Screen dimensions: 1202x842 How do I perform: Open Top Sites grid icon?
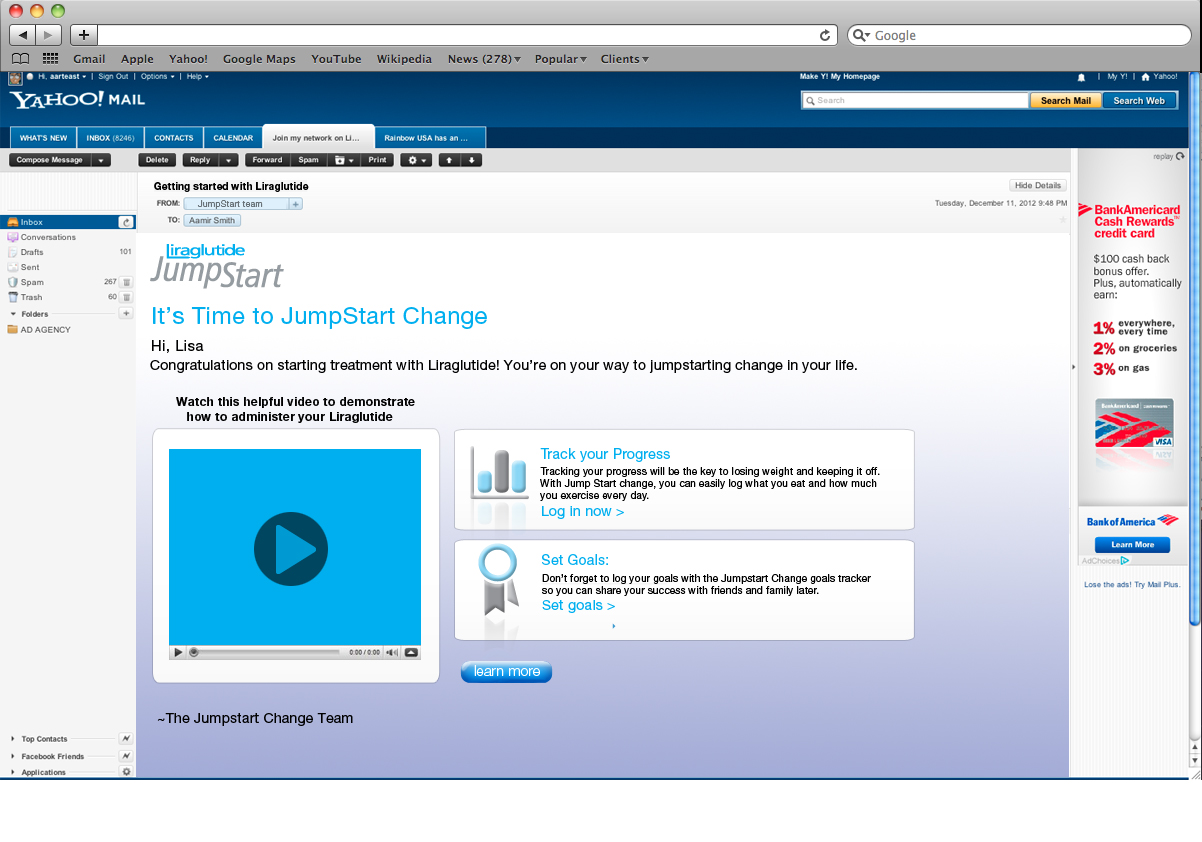click(50, 59)
